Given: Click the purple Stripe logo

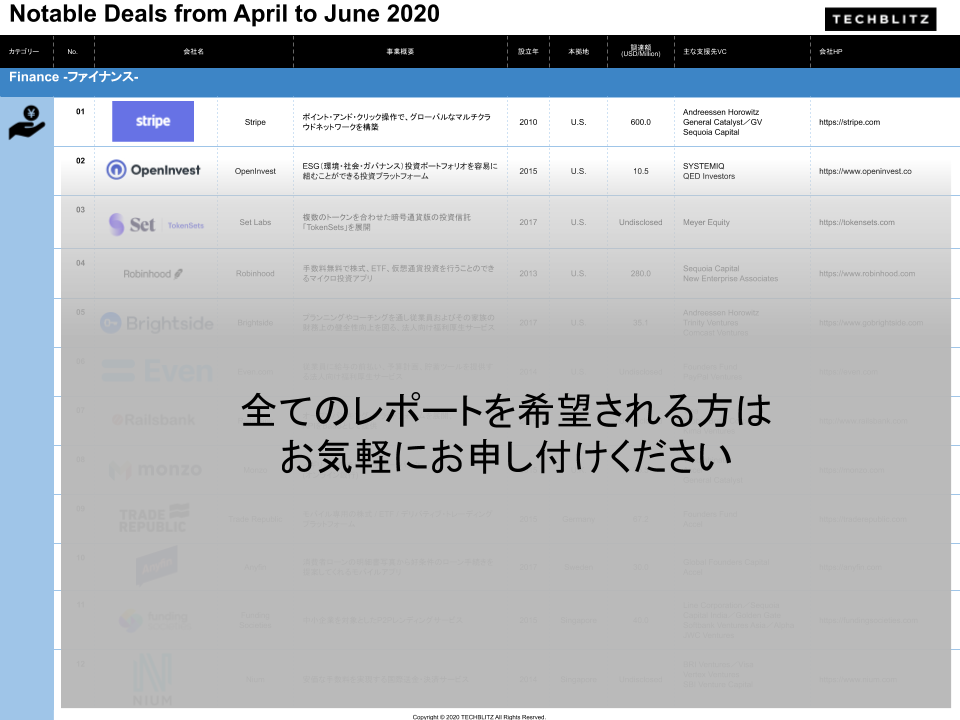Looking at the screenshot, I should (x=153, y=121).
